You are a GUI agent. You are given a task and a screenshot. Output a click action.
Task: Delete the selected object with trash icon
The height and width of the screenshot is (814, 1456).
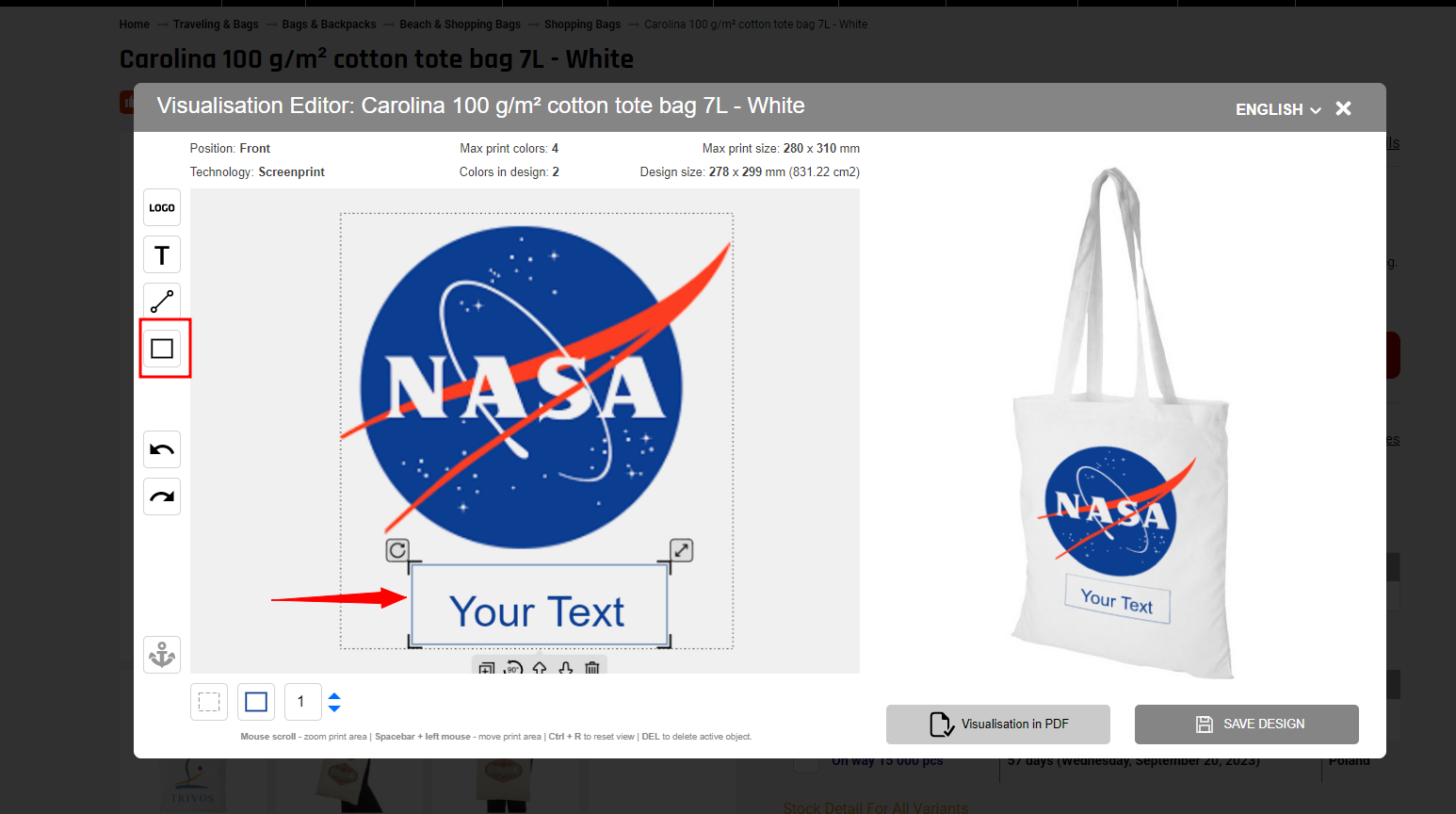coord(592,668)
